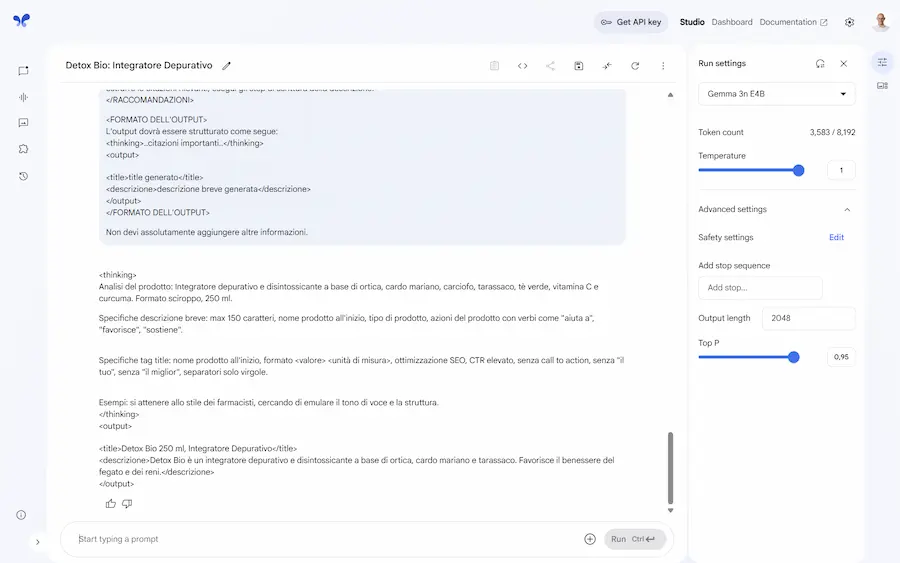Viewport: 900px width, 563px height.
Task: Click the Run settings panel heading
Action: [x=721, y=64]
